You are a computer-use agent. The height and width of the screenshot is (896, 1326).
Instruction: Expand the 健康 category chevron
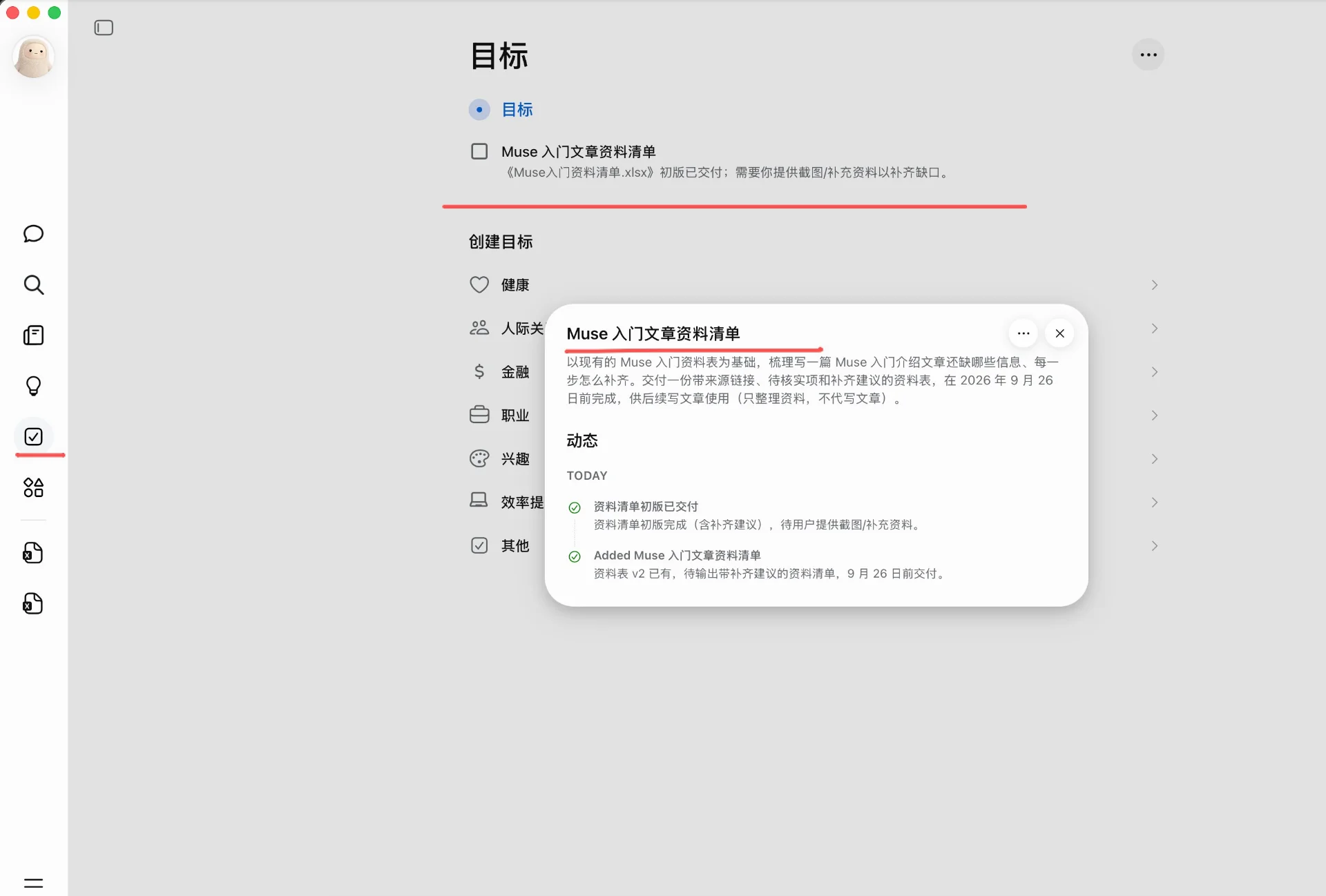[x=1154, y=284]
